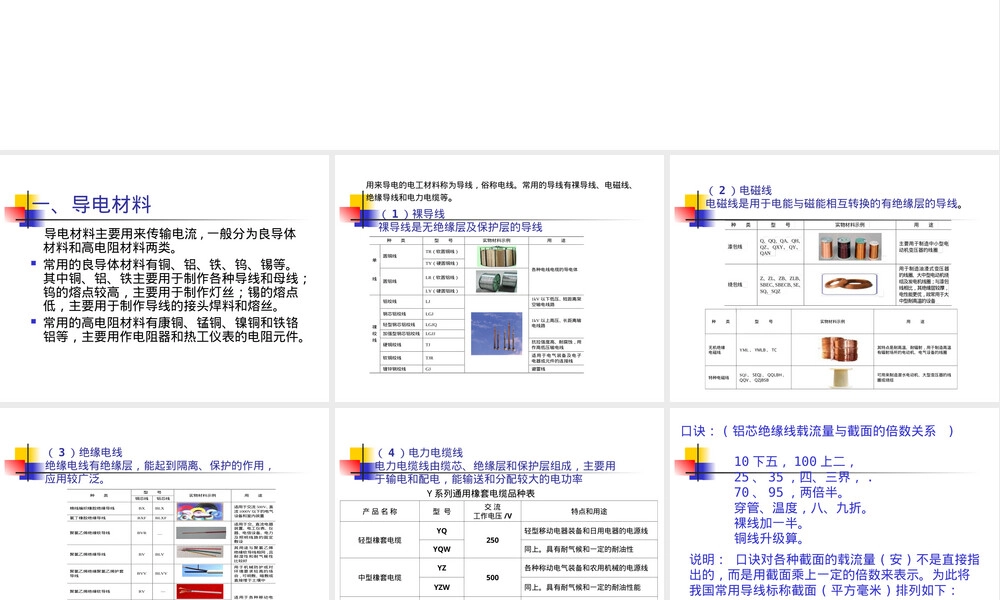Select the 中型橡套电缆 table cell
This screenshot has height=600, width=1000.
[x=380, y=578]
